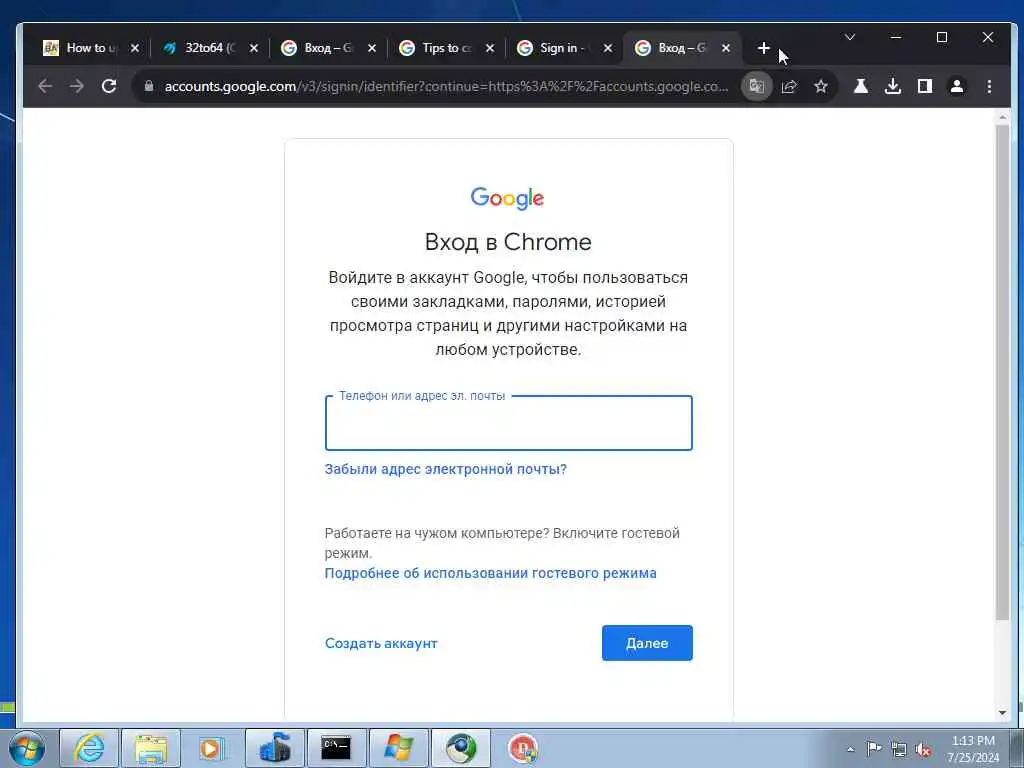
Task: Open the Windows flag taskbar icon
Action: (x=398, y=748)
